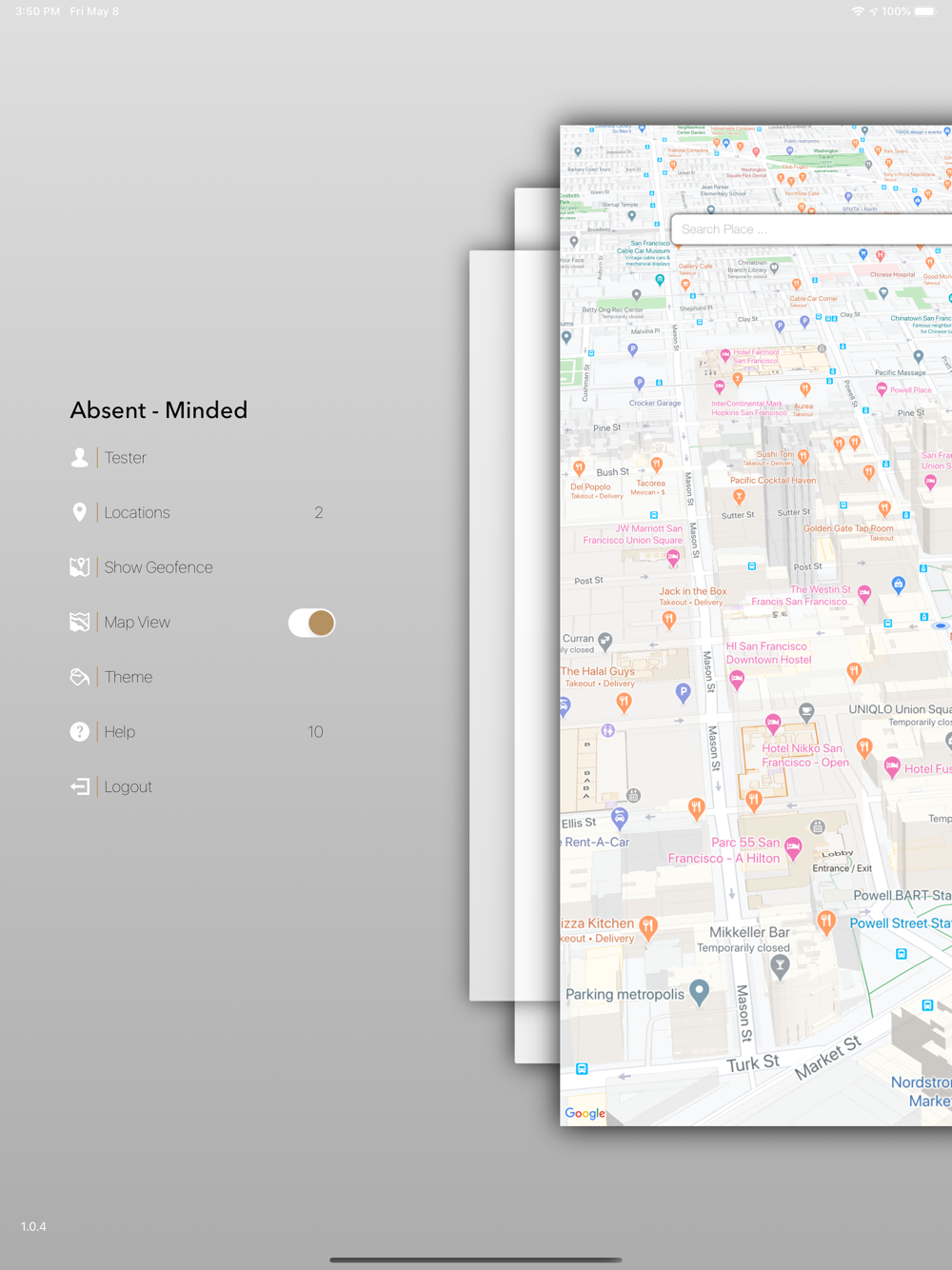952x1270 pixels.
Task: Select the Golden Gate Tap Room pin
Action: 884,508
